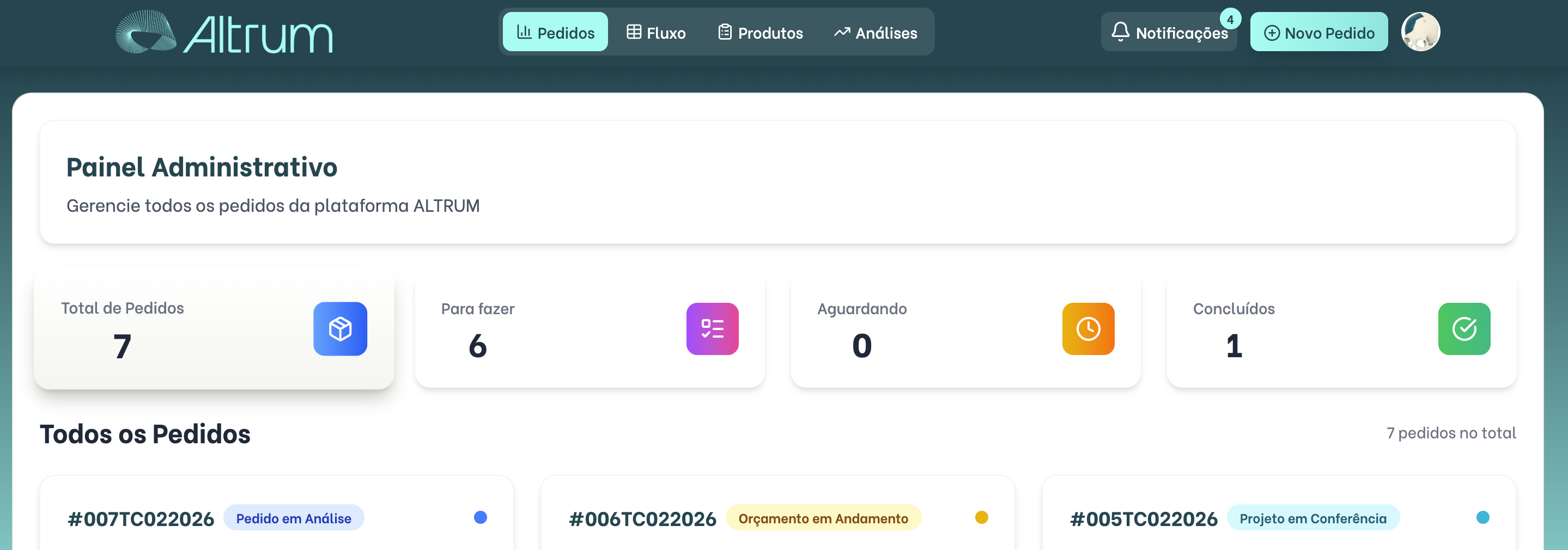Click the blue status dot on order #007TC022026
Viewport: 1568px width, 550px height.
point(480,517)
